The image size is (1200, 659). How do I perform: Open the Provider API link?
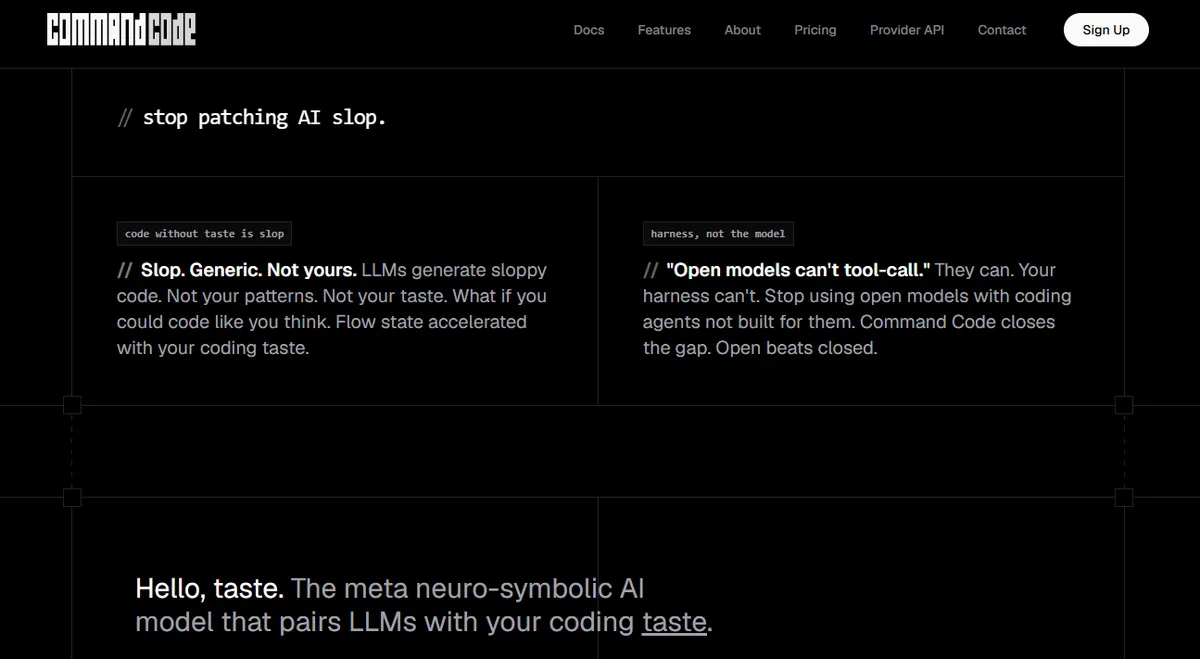pyautogui.click(x=907, y=30)
